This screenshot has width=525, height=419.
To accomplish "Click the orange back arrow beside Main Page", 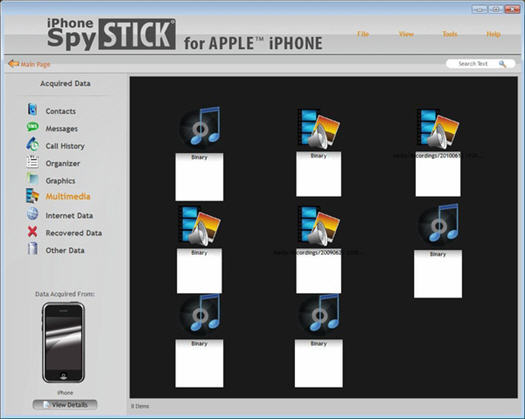I will (13, 63).
